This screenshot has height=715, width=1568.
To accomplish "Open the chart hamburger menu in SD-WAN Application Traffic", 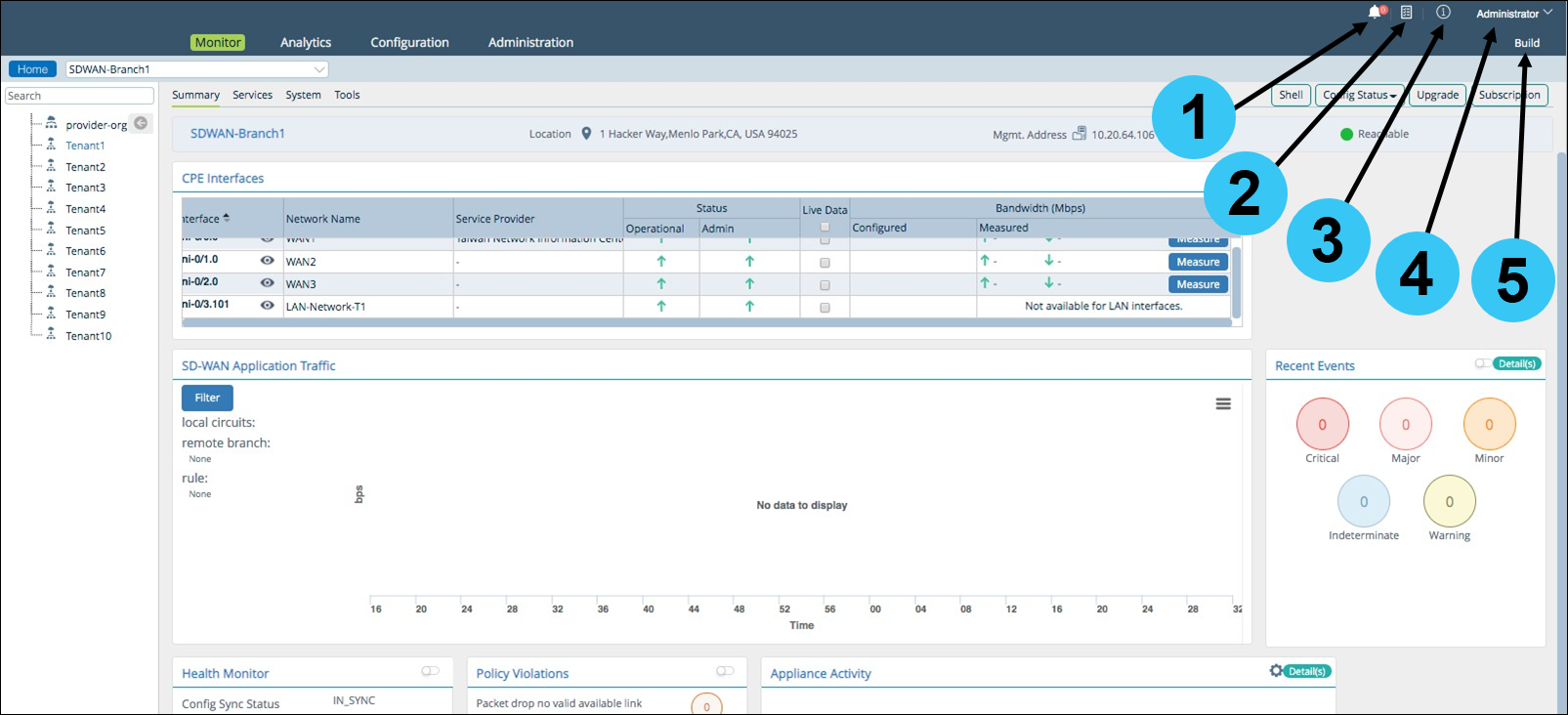I will [1222, 404].
